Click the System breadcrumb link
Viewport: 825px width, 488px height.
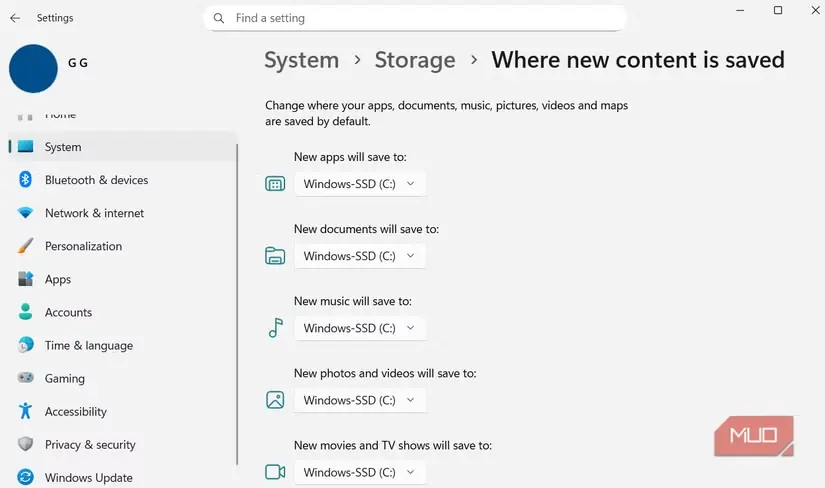301,60
